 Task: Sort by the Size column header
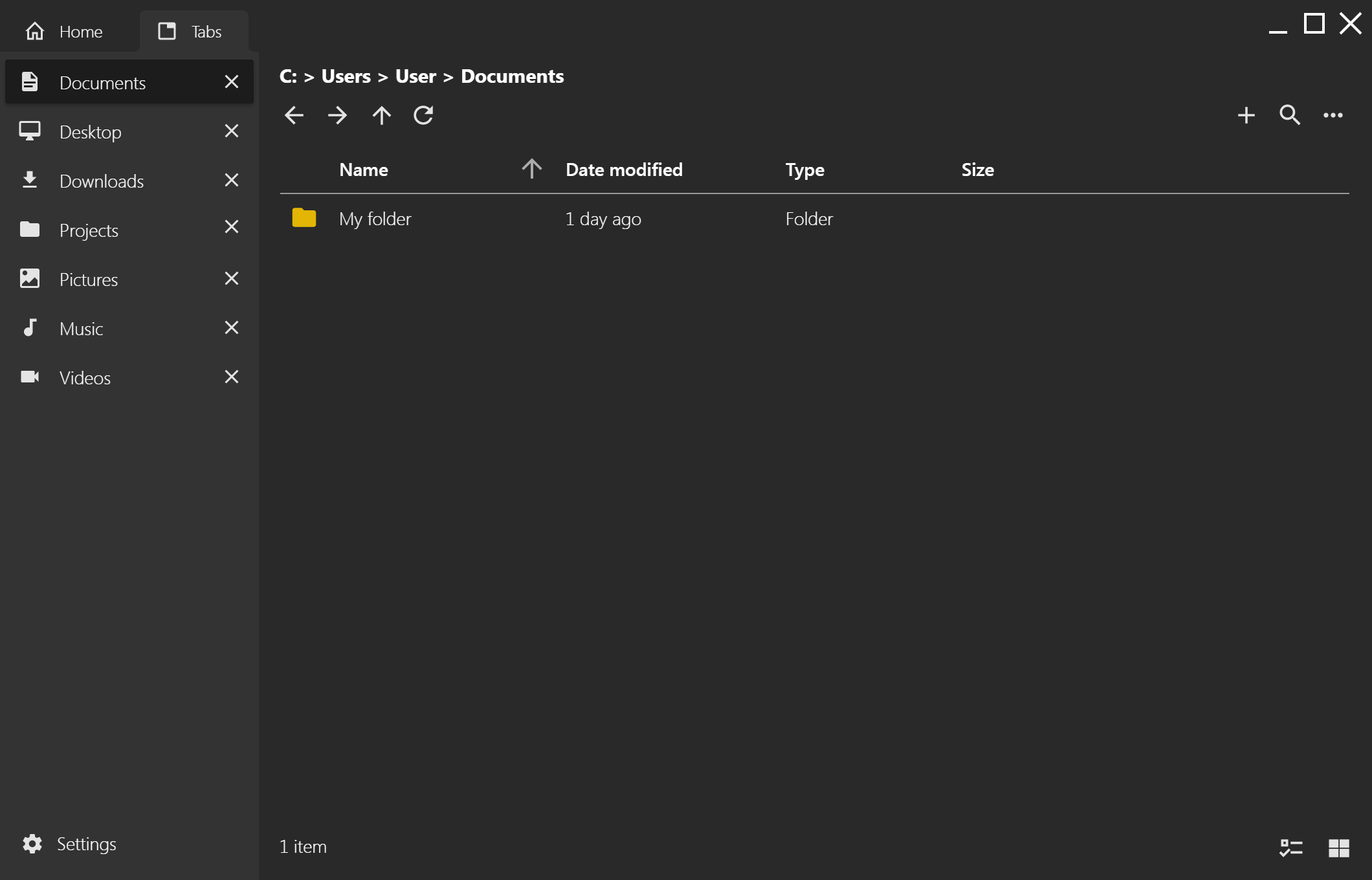pos(977,170)
